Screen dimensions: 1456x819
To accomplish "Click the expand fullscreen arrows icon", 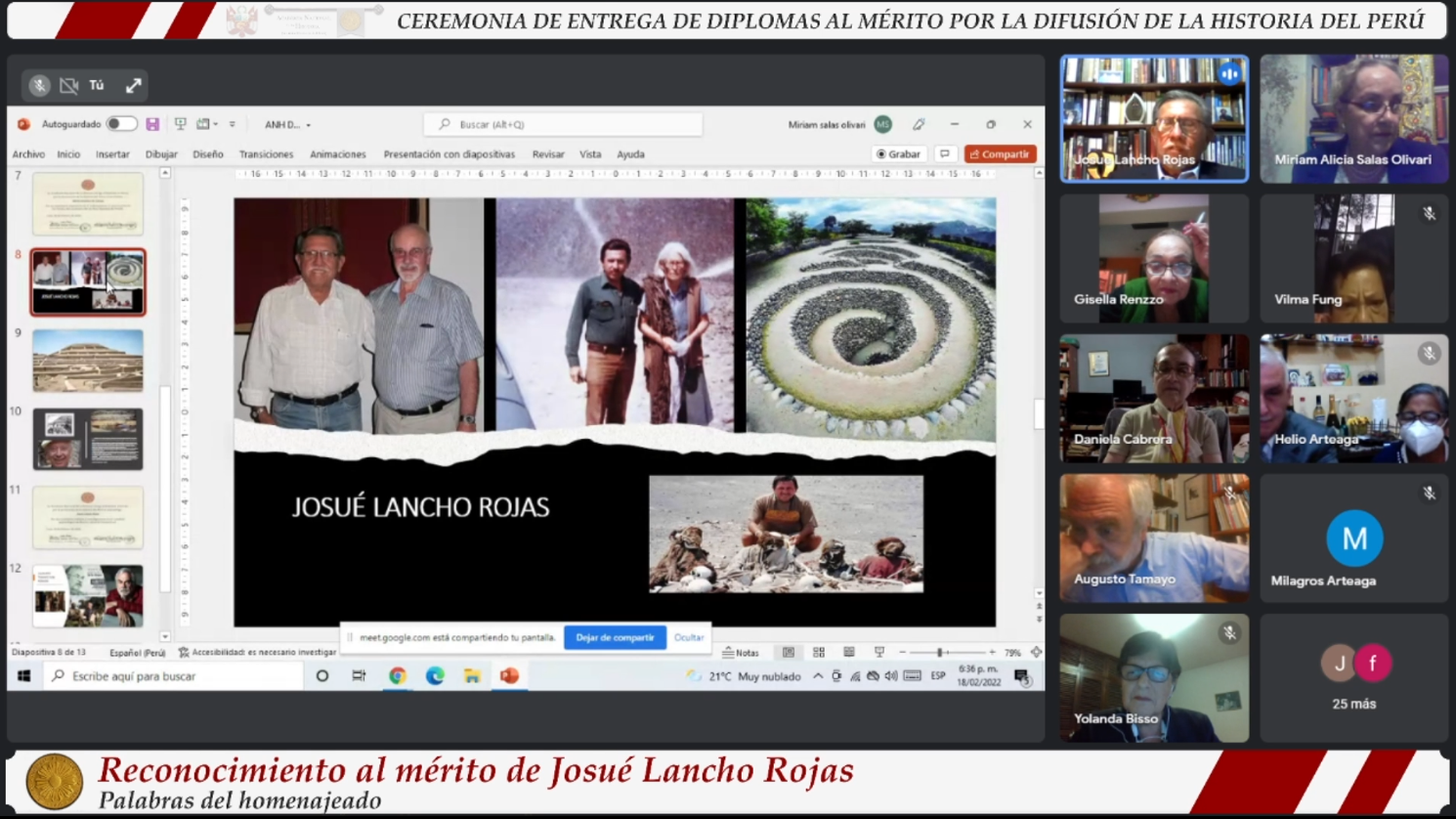I will (134, 86).
